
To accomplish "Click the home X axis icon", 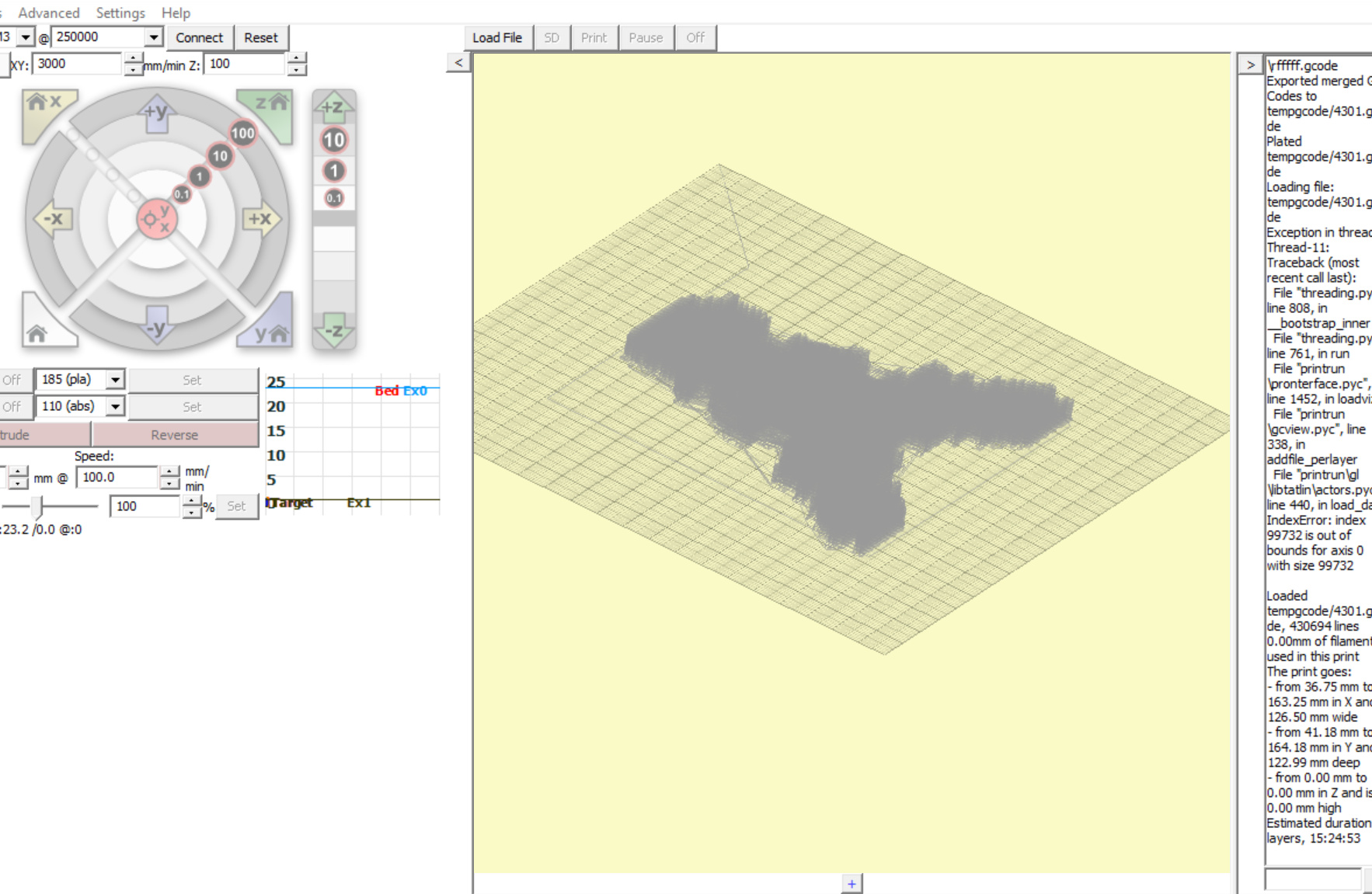I will tap(44, 106).
